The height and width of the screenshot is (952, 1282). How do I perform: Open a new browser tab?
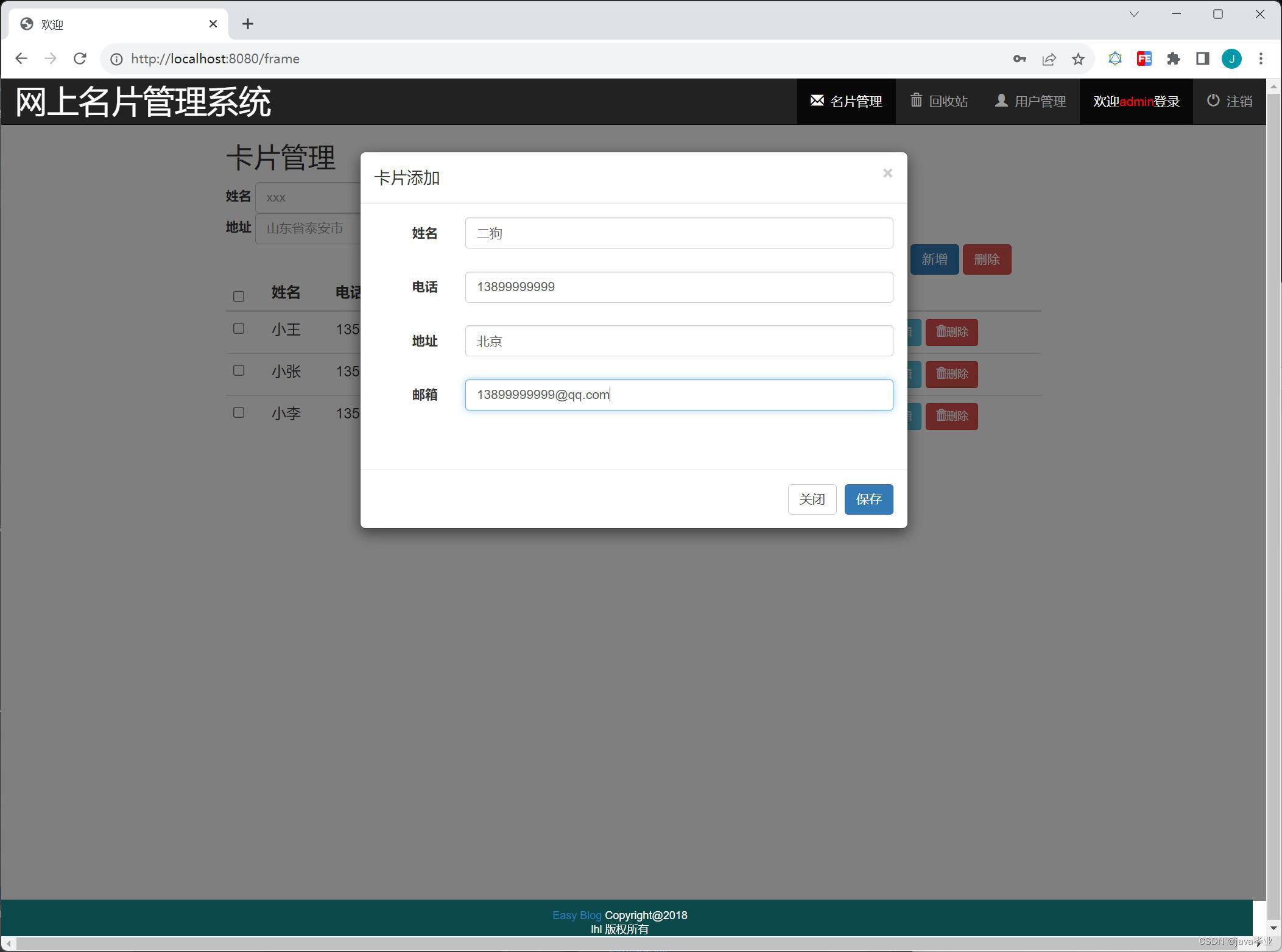pyautogui.click(x=247, y=24)
